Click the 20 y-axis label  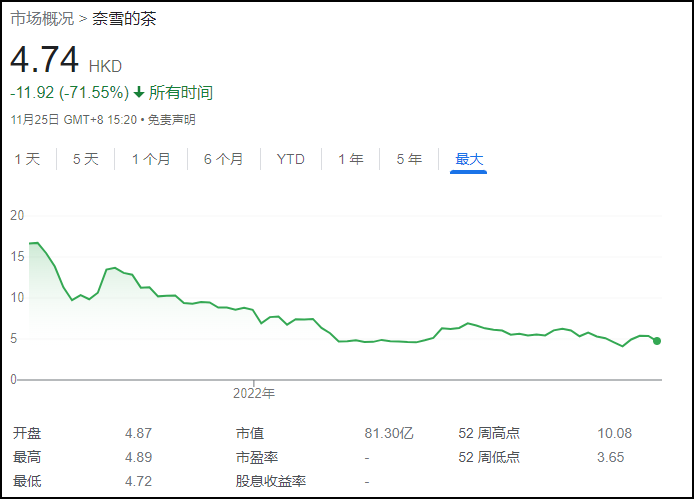pos(17,216)
